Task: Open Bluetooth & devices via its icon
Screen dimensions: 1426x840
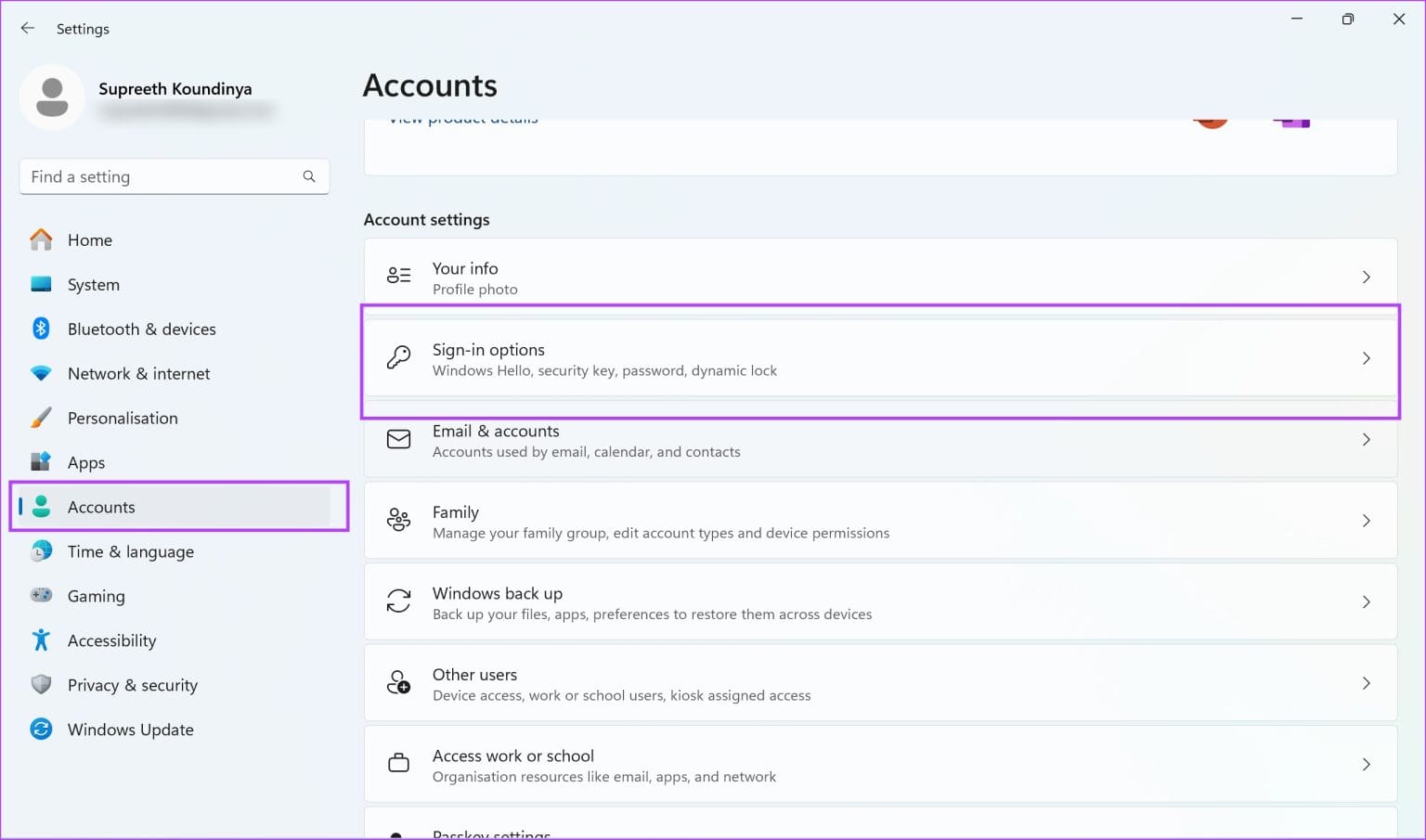Action: click(41, 329)
